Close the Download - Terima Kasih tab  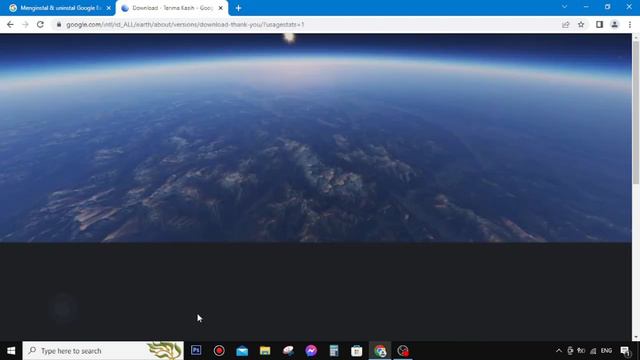[x=220, y=8]
